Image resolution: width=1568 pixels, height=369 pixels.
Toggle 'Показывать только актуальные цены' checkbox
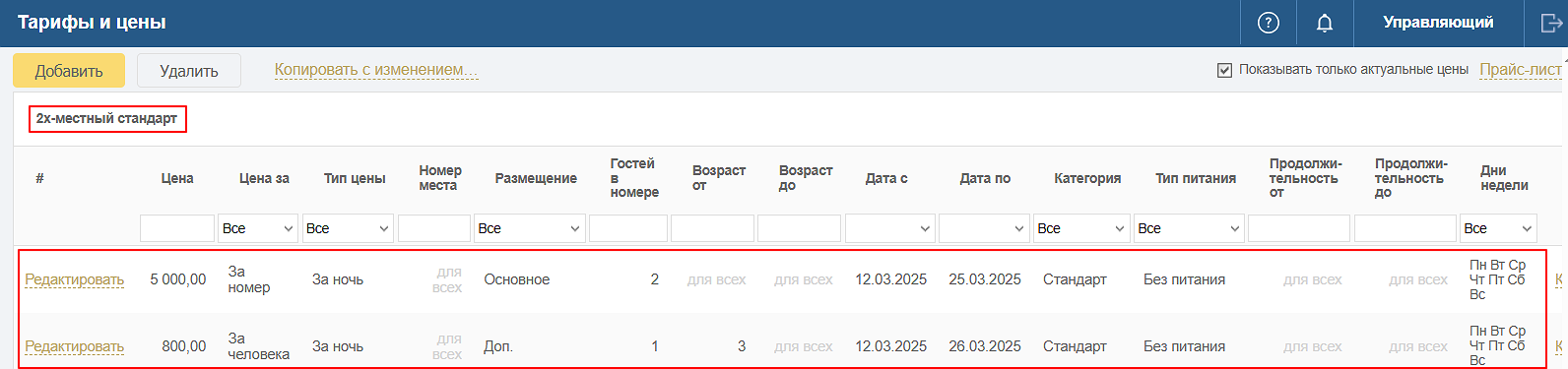pyautogui.click(x=1224, y=70)
